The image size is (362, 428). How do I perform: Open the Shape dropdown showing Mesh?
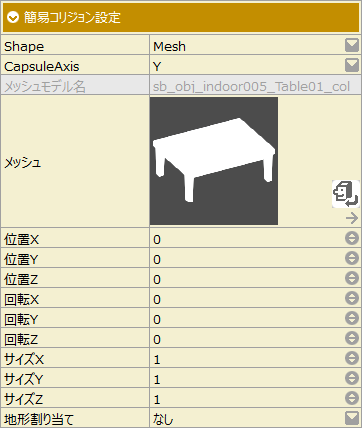tap(352, 46)
